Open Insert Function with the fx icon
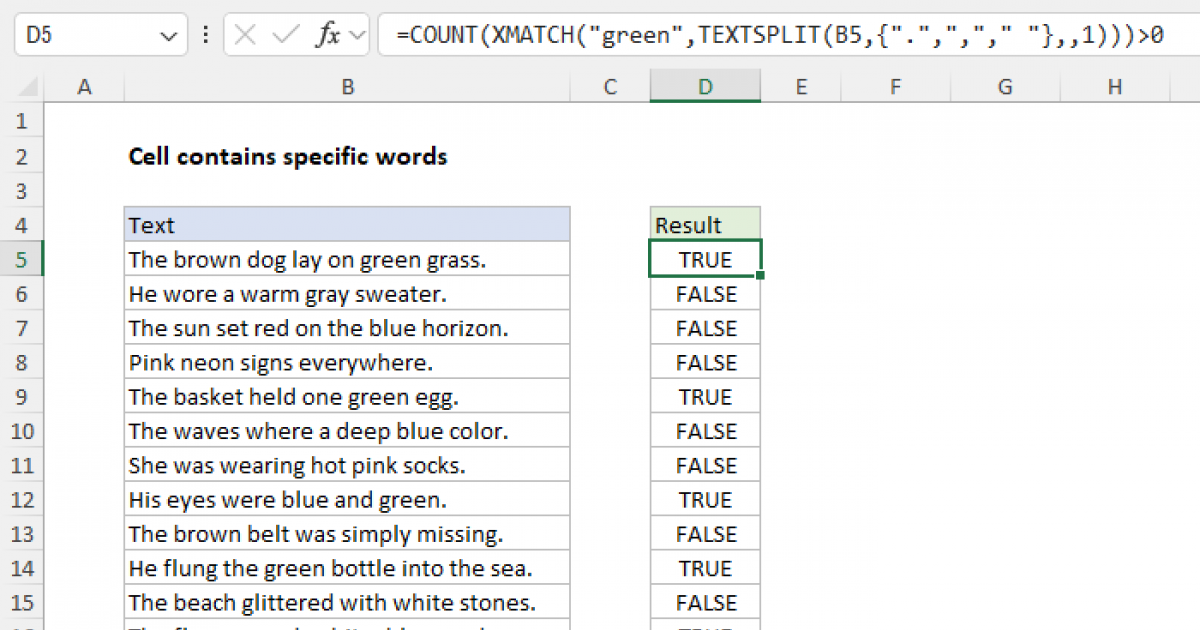 (327, 36)
